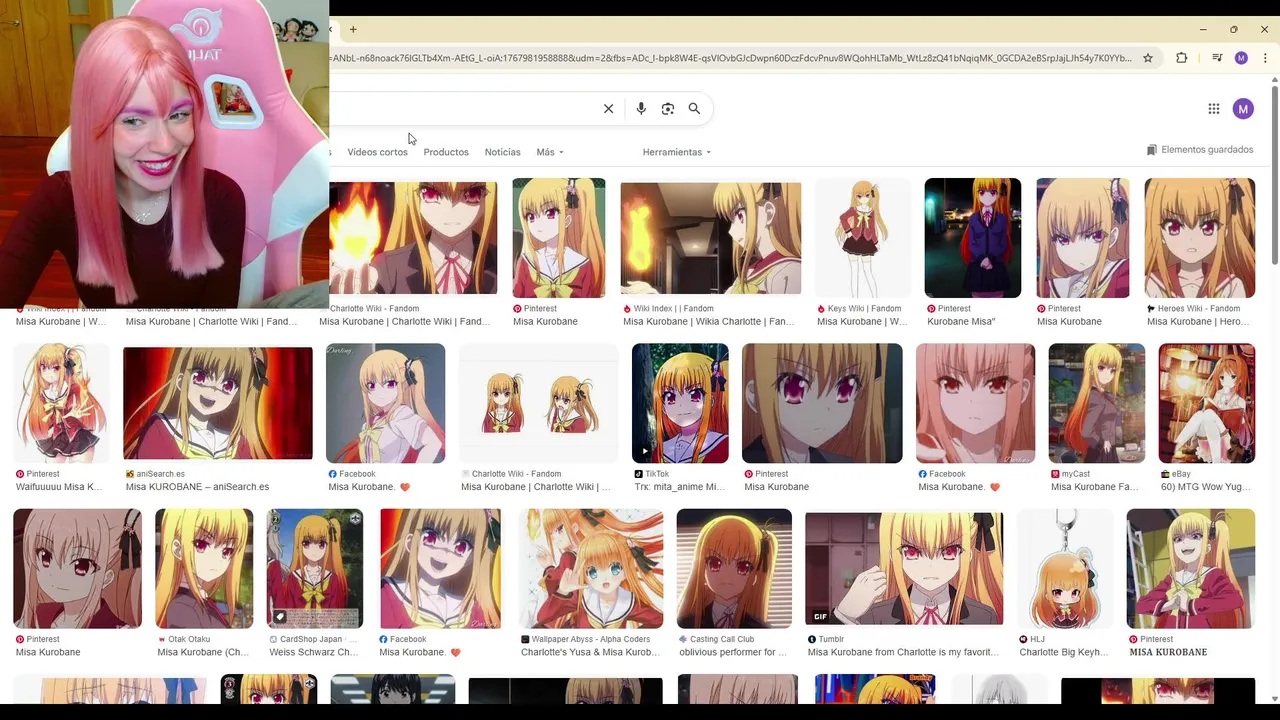Open Google Lens image search icon
Image resolution: width=1280 pixels, height=720 pixels.
pos(668,109)
